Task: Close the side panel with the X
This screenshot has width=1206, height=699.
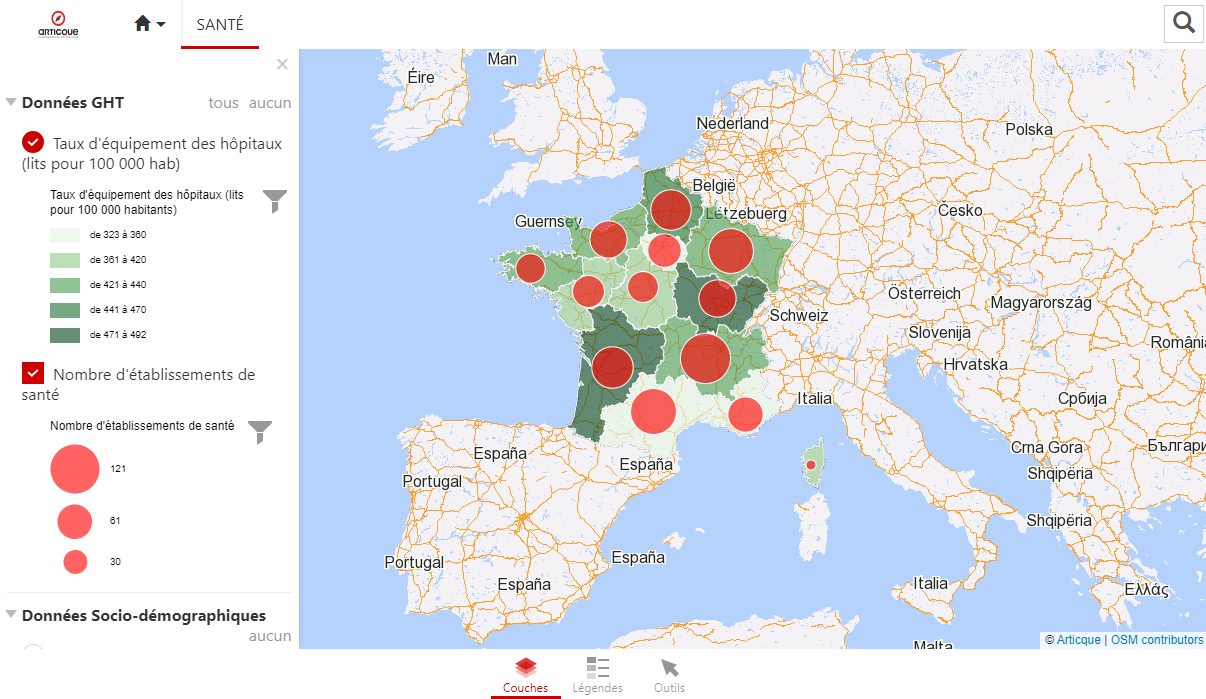Action: (x=282, y=65)
